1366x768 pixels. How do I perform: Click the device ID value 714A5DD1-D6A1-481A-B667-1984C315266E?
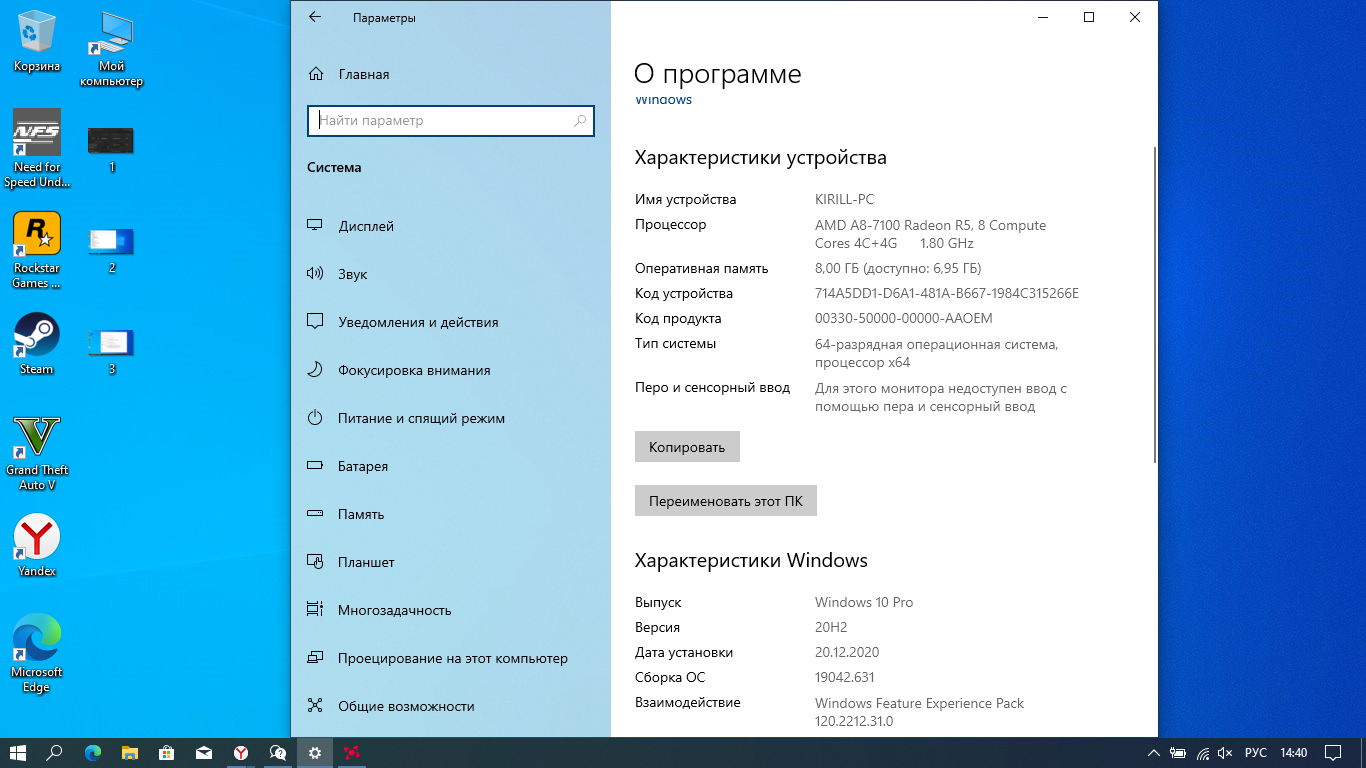tap(947, 293)
